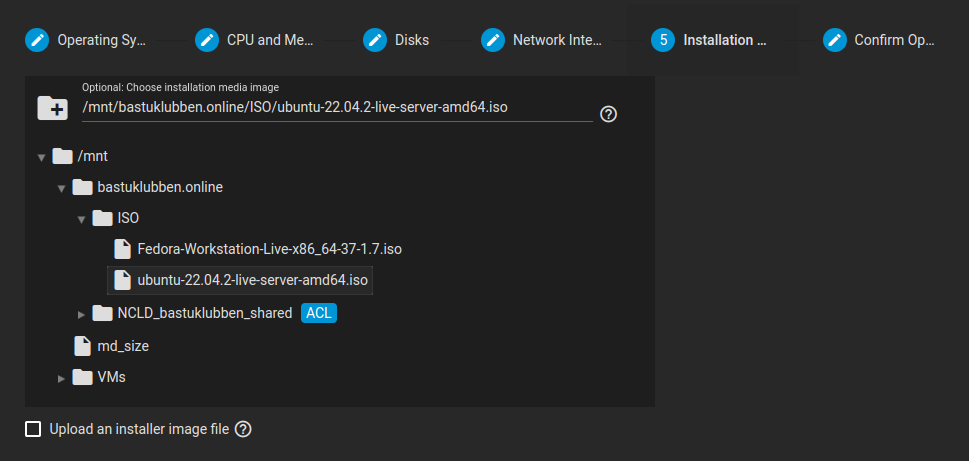This screenshot has height=461, width=969.
Task: Go to the Confirm Options step
Action: [x=895, y=41]
